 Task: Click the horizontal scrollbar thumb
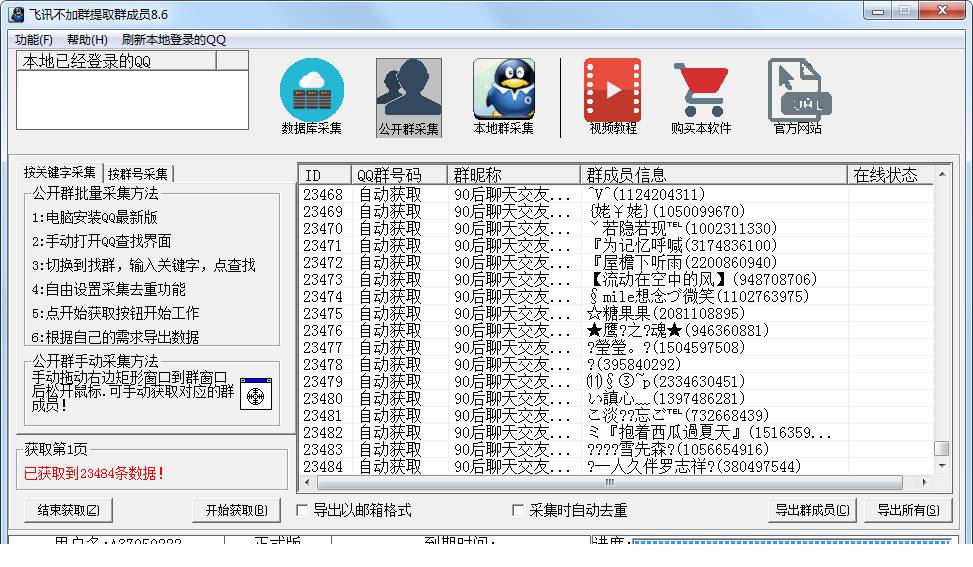pos(609,482)
